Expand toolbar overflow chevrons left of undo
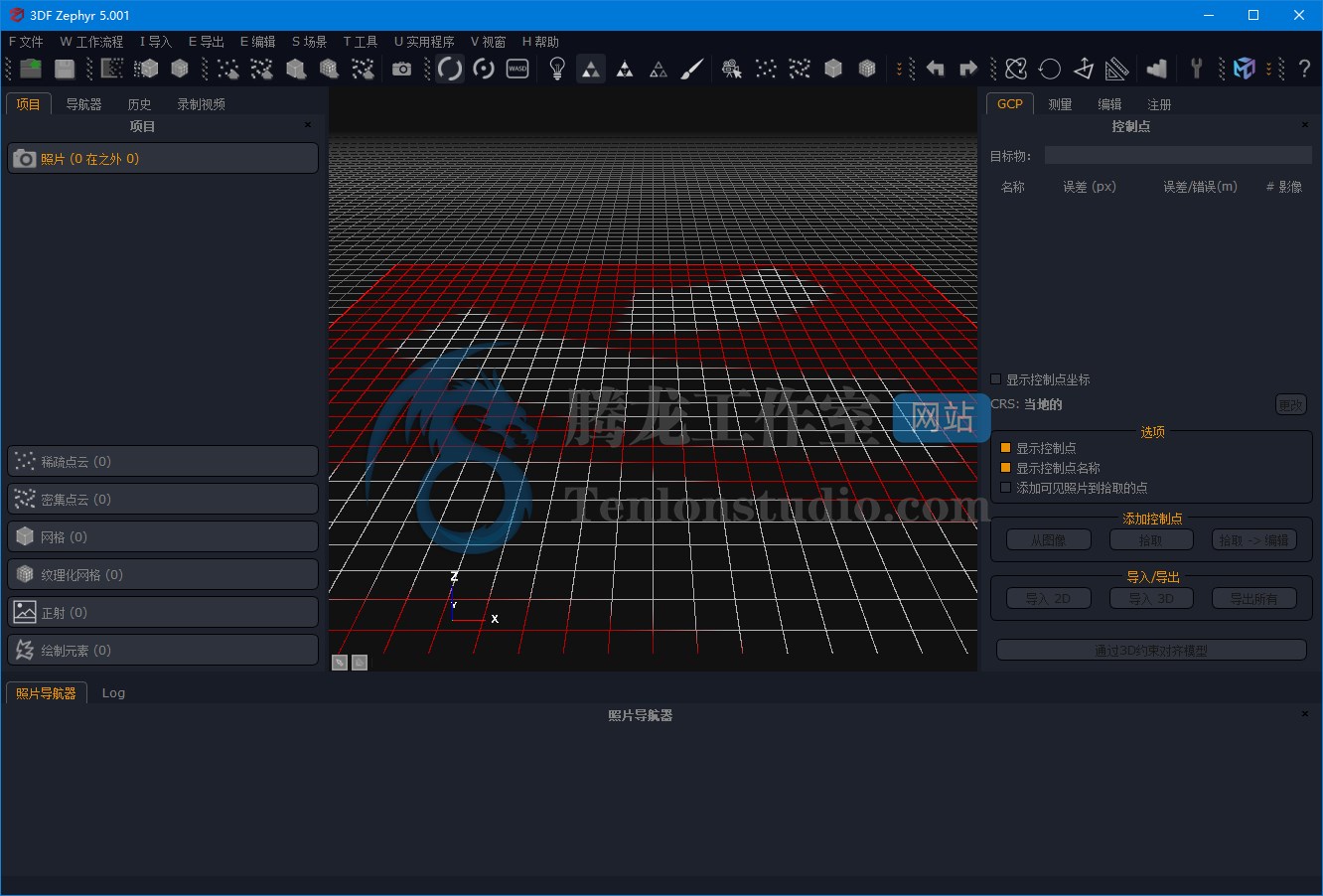Image resolution: width=1323 pixels, height=896 pixels. click(x=900, y=69)
